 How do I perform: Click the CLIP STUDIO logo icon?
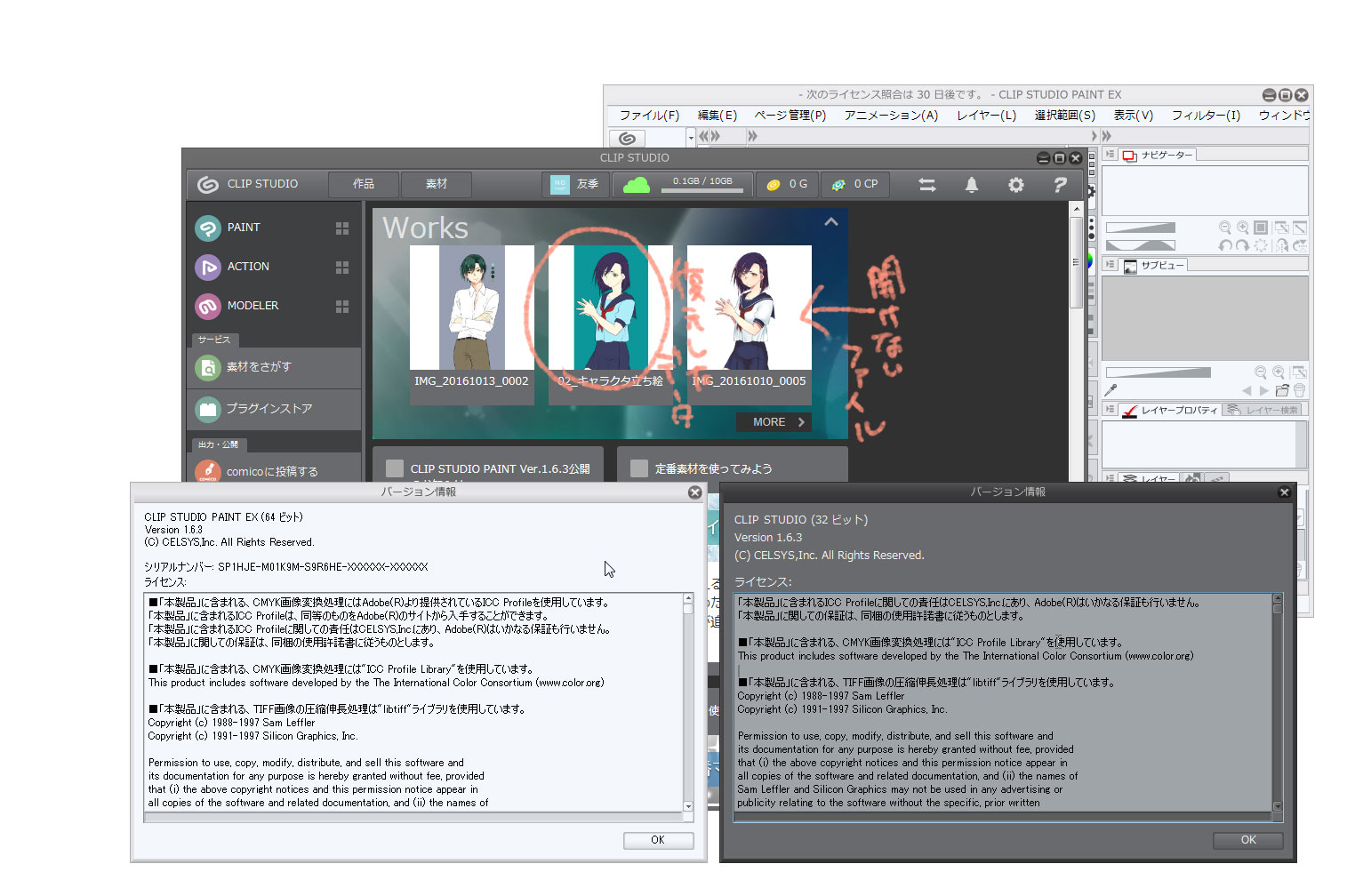tap(208, 184)
